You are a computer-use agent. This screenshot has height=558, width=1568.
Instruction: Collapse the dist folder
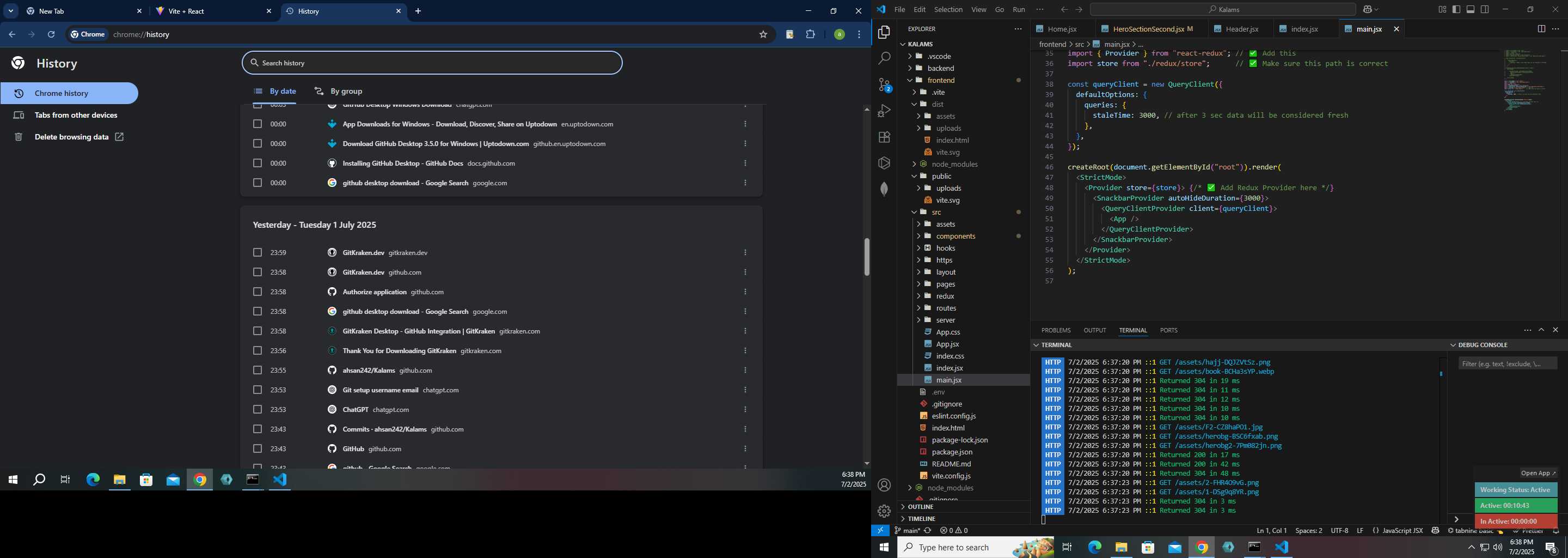point(914,104)
